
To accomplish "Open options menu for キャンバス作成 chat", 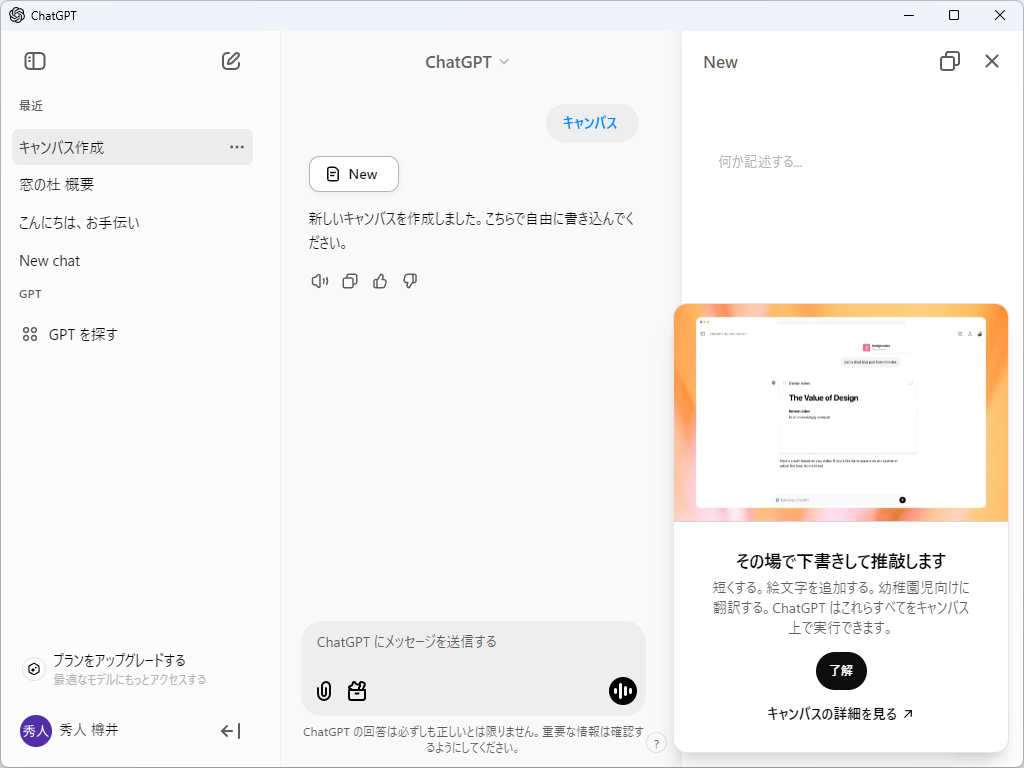I will tap(237, 146).
